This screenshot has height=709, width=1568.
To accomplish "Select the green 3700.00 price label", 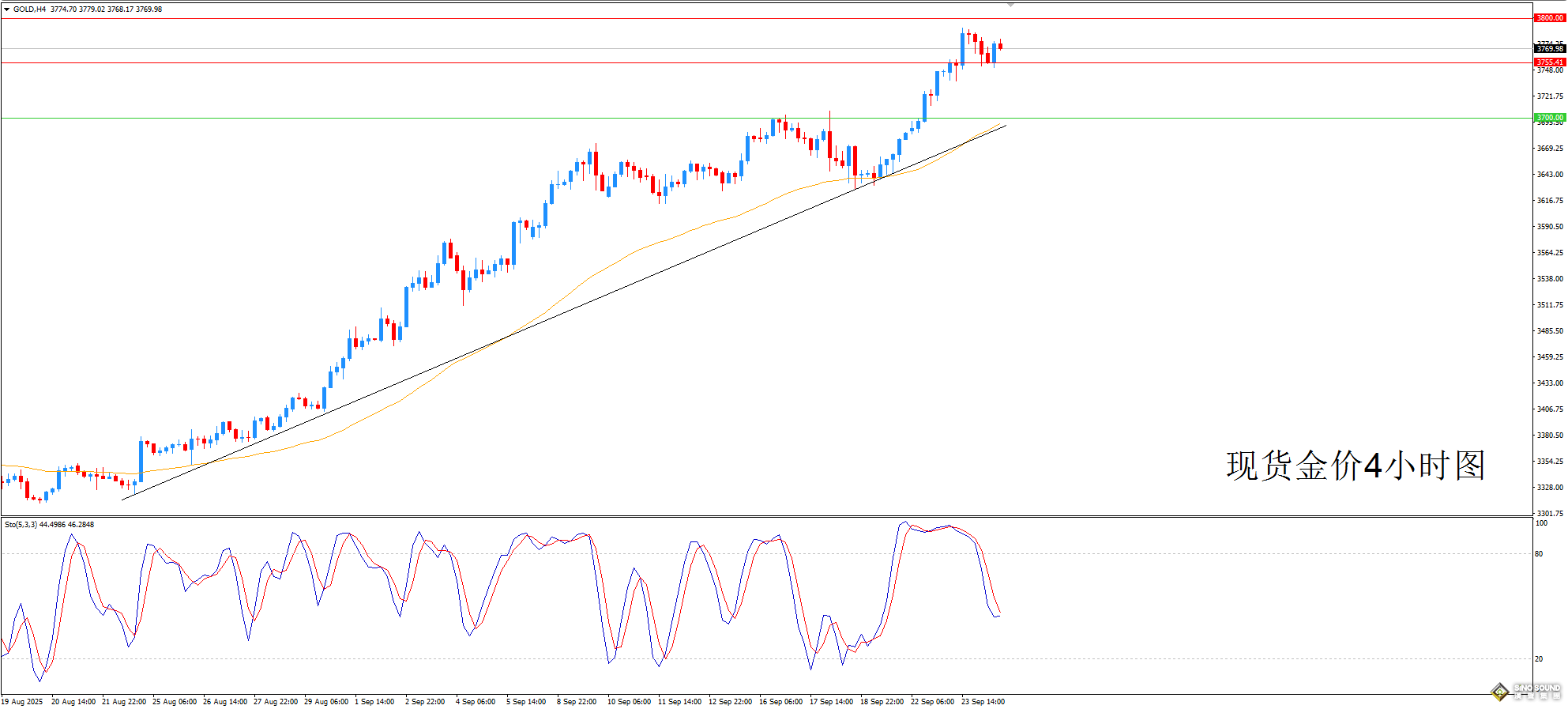I will click(1549, 118).
